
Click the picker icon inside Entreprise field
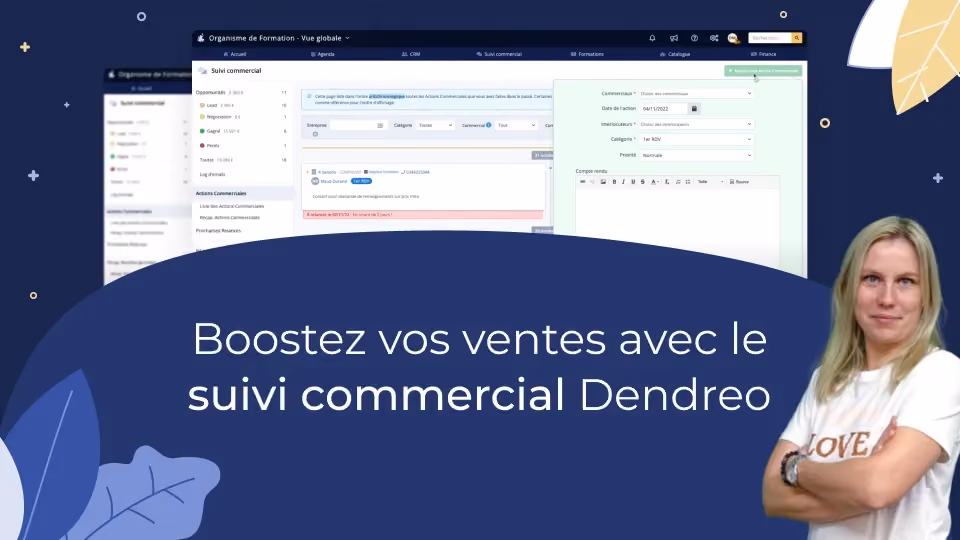coord(380,126)
